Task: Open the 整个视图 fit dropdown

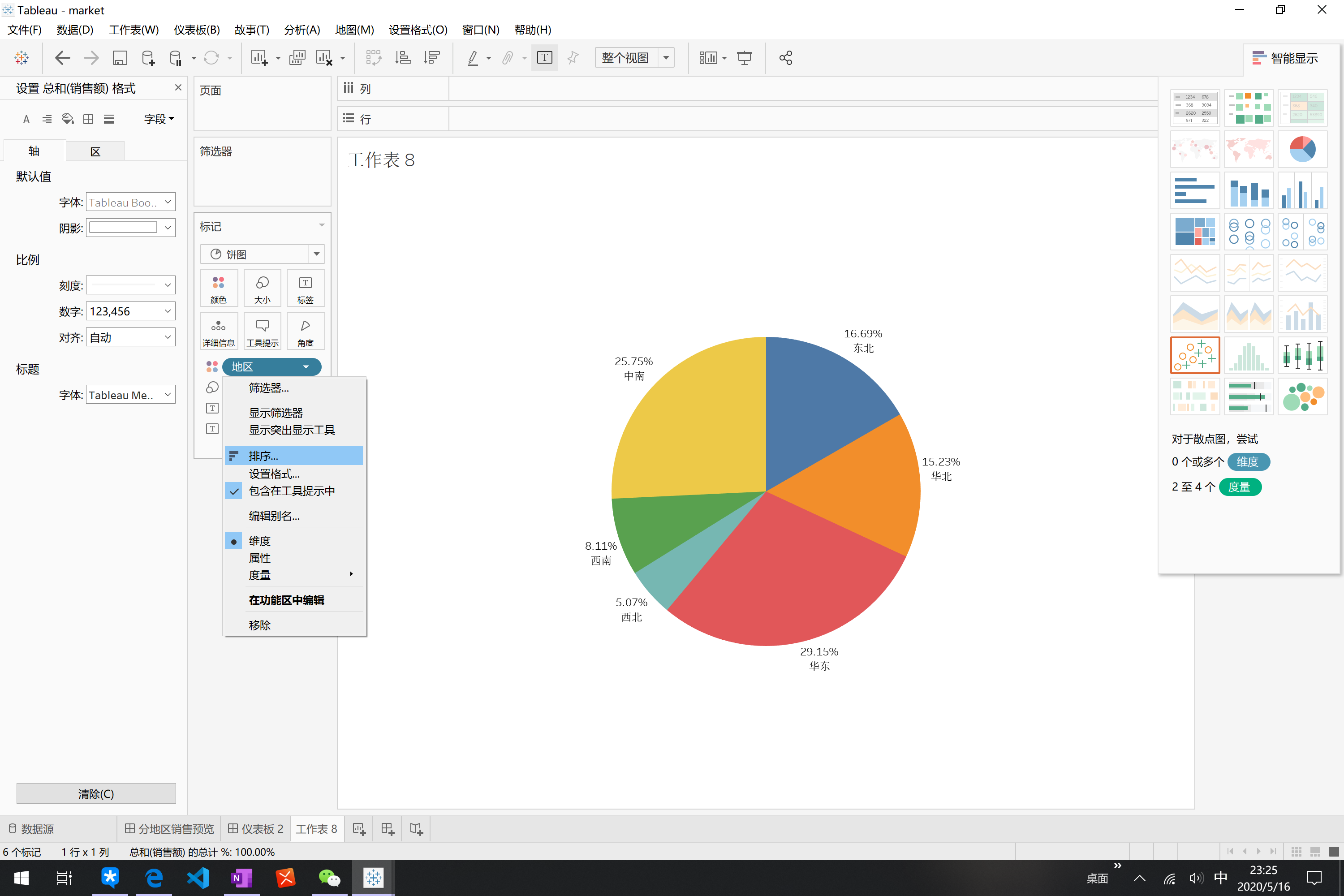Action: (x=666, y=58)
